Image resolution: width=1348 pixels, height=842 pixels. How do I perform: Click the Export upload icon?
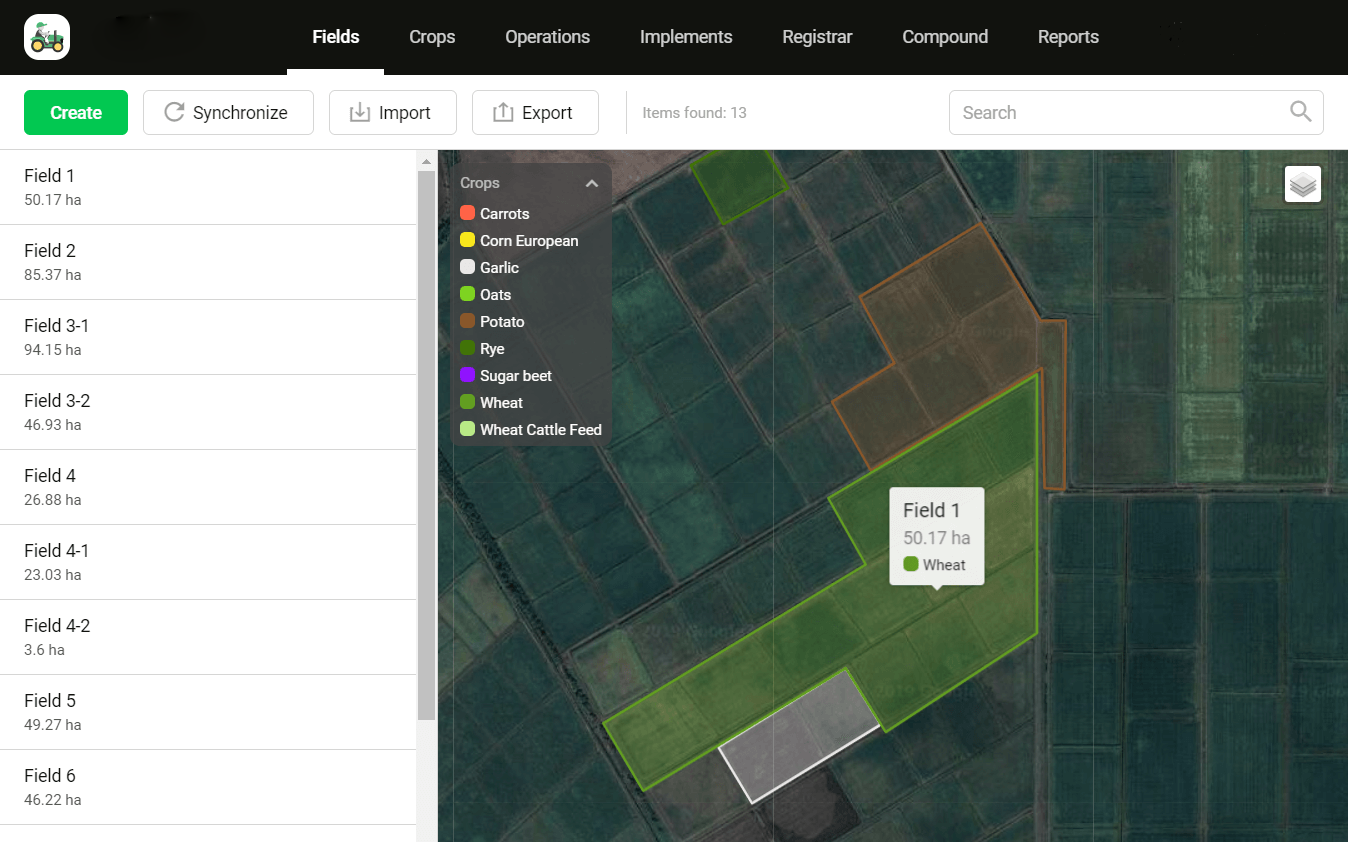pyautogui.click(x=503, y=112)
